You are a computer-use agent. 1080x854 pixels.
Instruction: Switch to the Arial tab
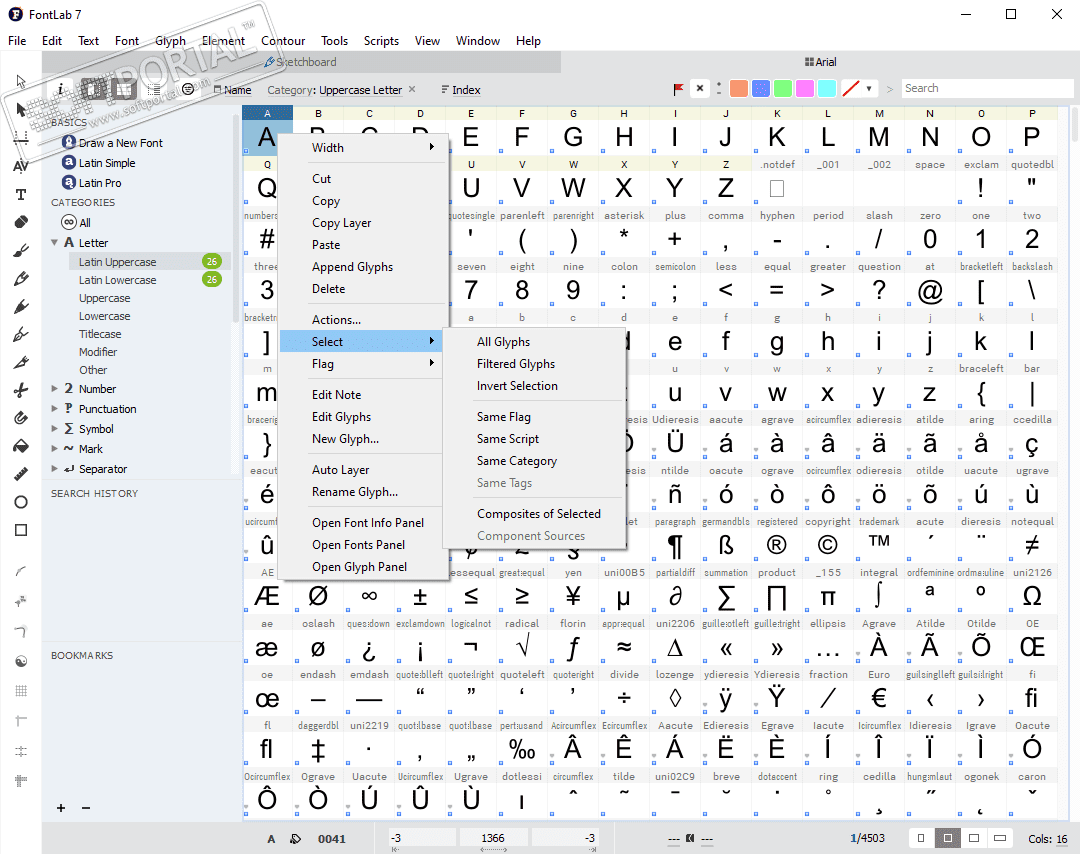[820, 62]
